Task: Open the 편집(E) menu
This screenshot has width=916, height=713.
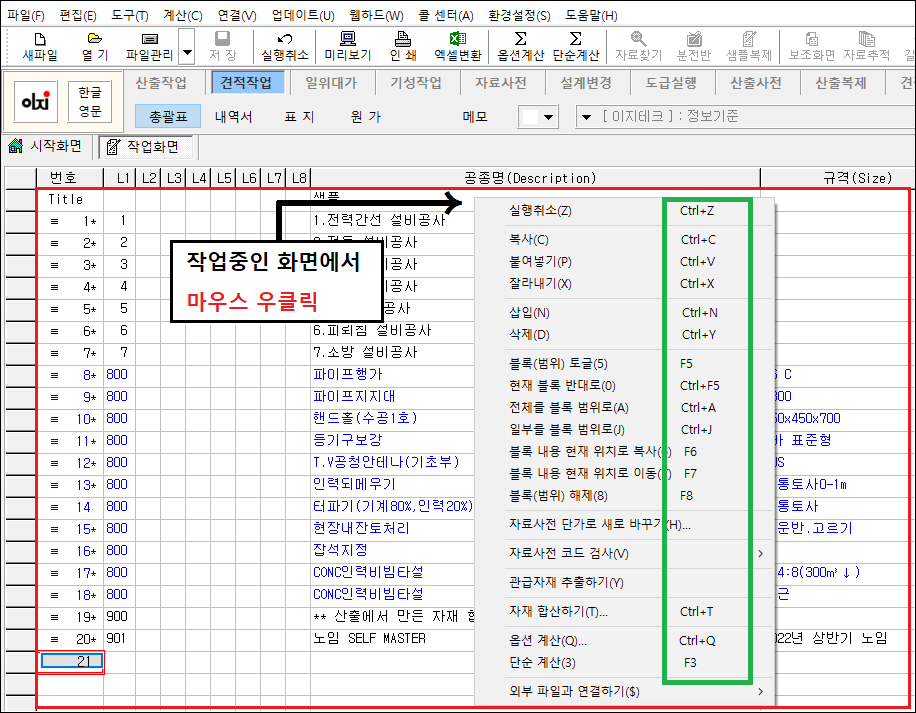Action: pyautogui.click(x=78, y=15)
